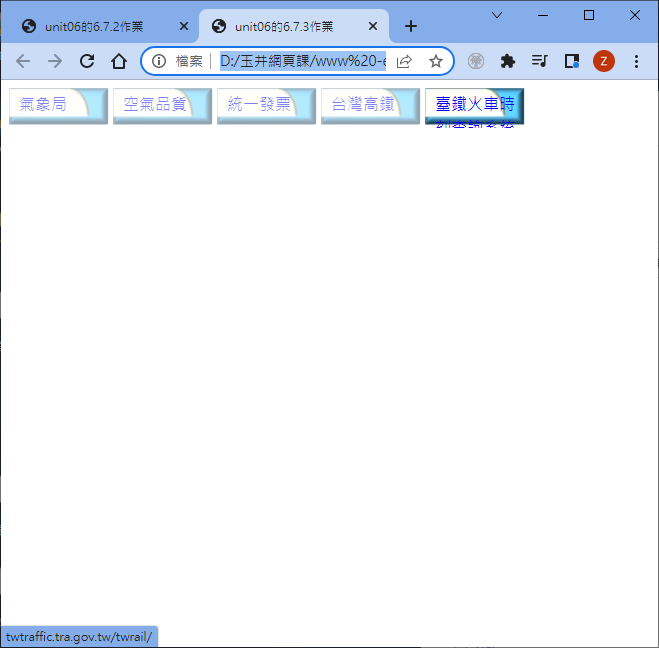Click the browser back arrow
Viewport: 659px width, 648px height.
23,61
